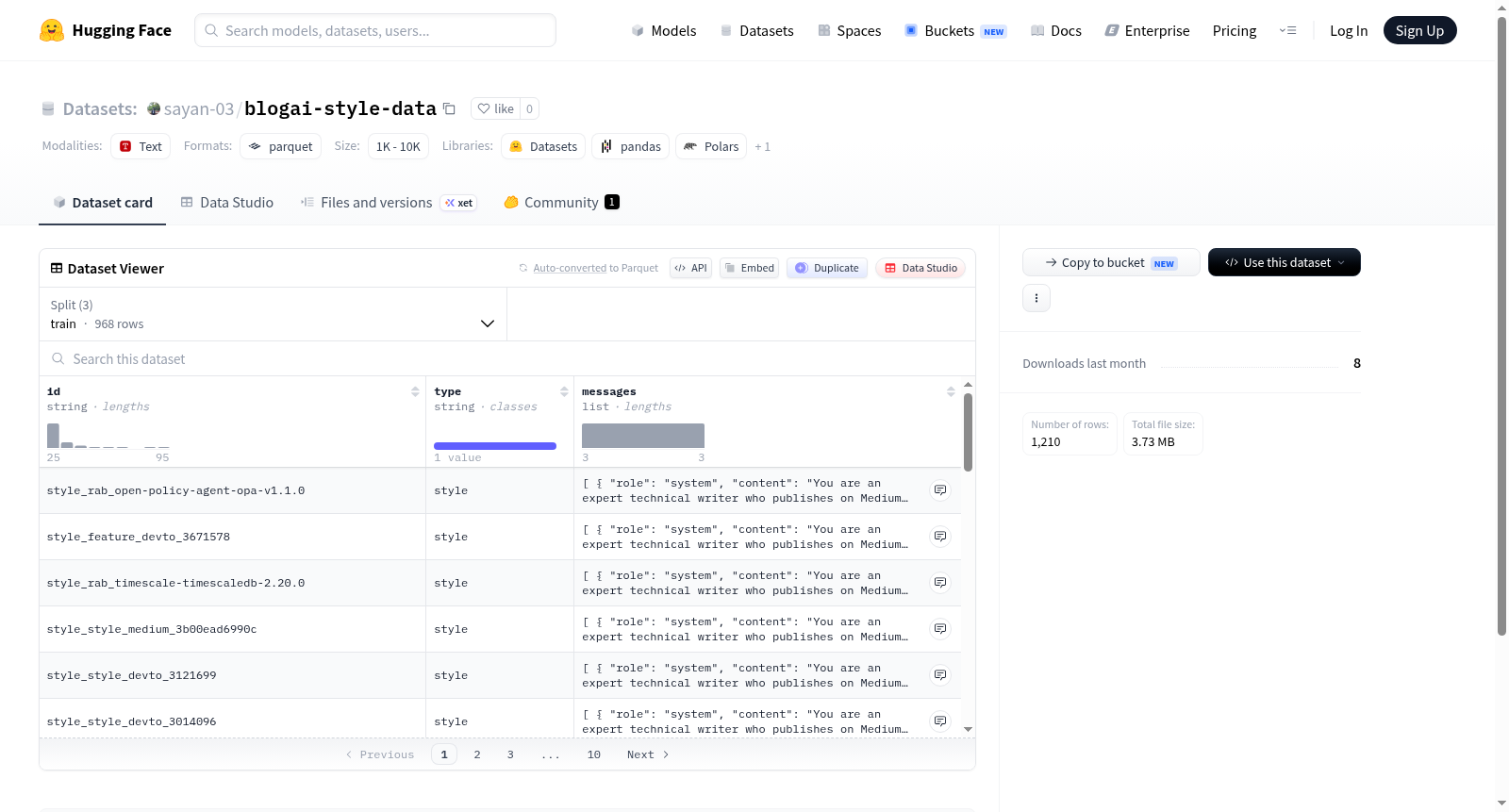
Task: Open the sayan-03 profile link
Action: pyautogui.click(x=199, y=109)
